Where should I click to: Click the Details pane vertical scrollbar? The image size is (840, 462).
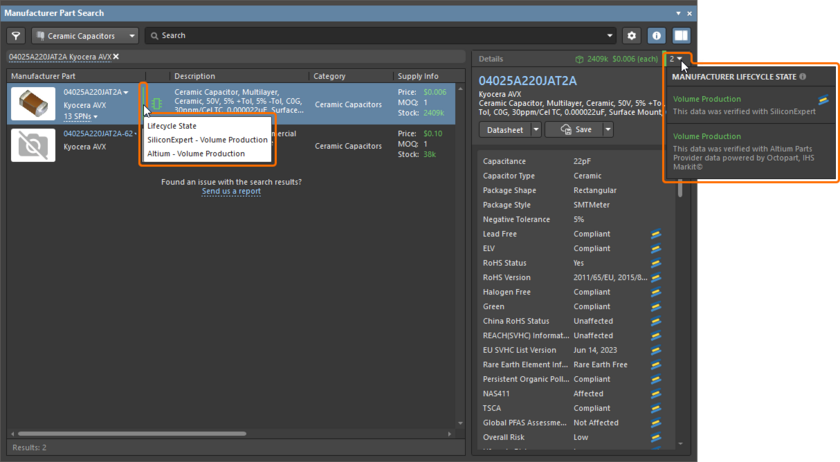click(x=680, y=190)
